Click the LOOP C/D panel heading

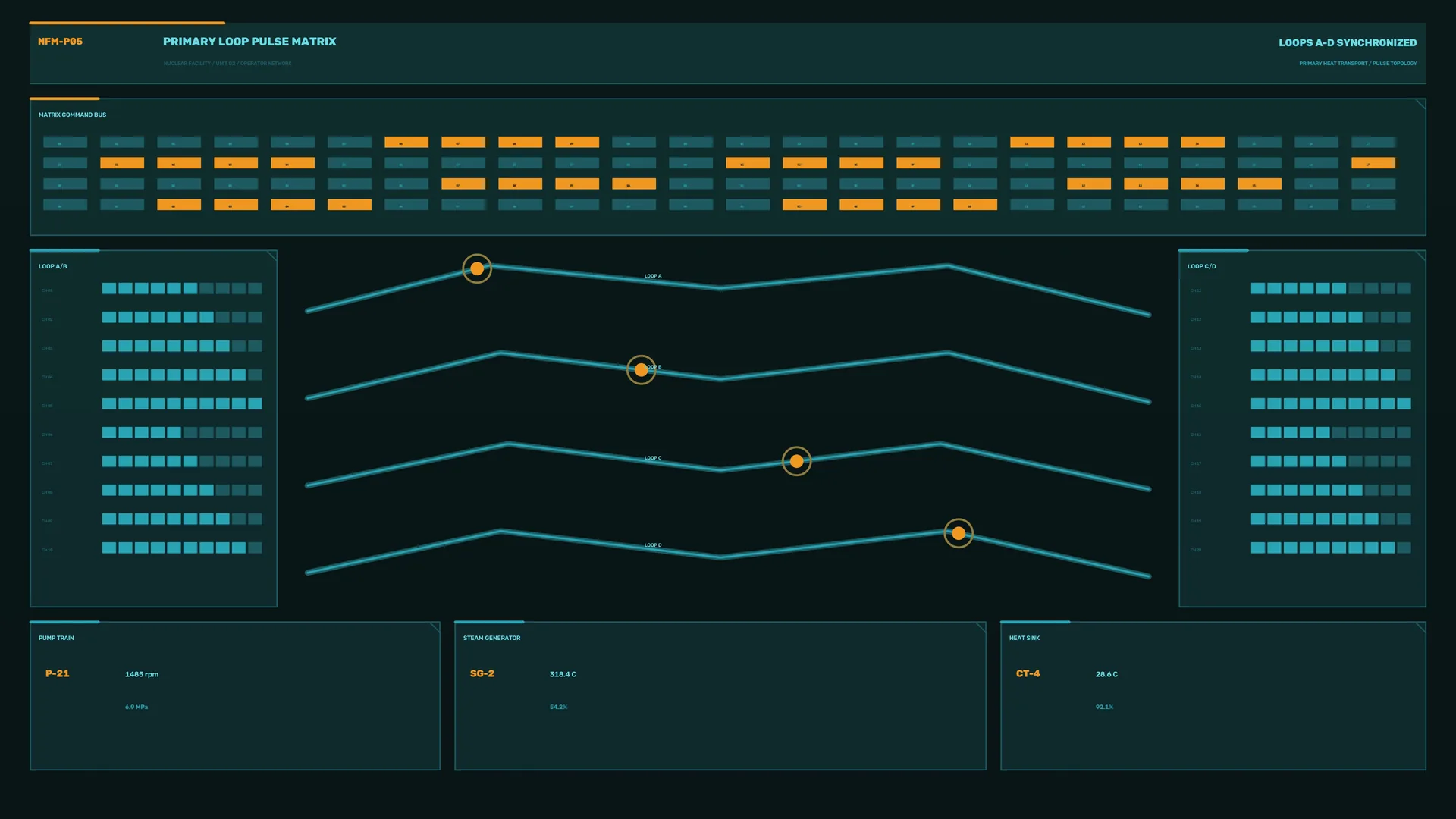click(1202, 266)
